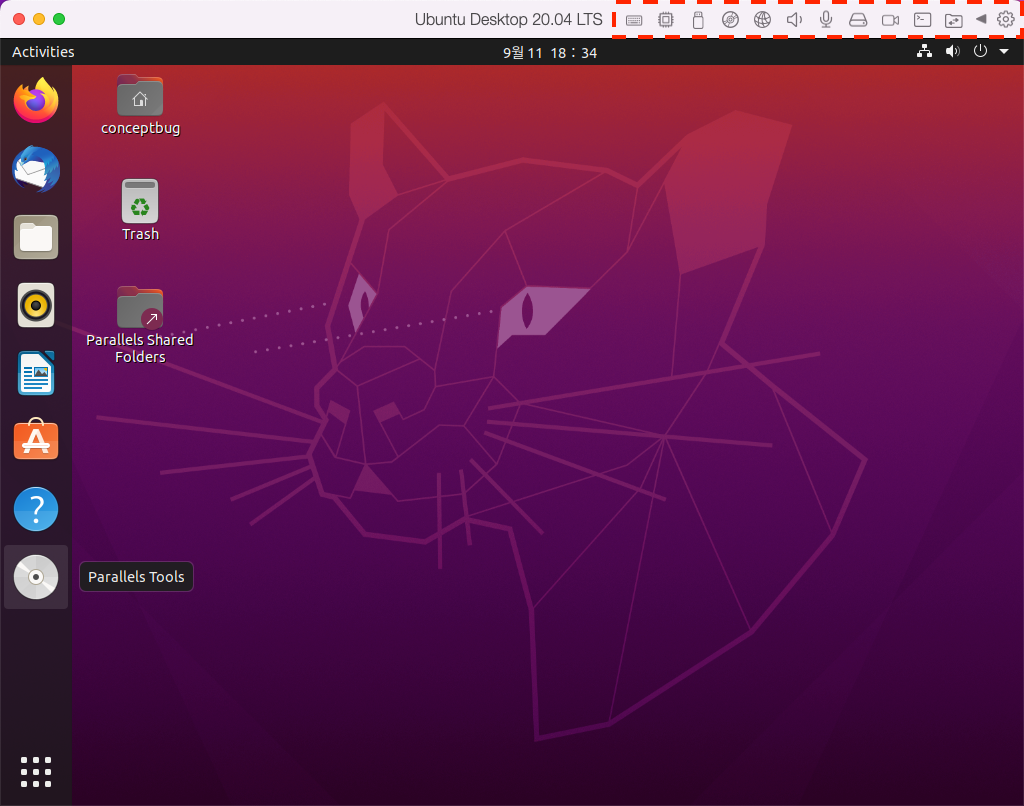1024x806 pixels.
Task: Click the CPU chip icon in title bar
Action: click(x=665, y=20)
